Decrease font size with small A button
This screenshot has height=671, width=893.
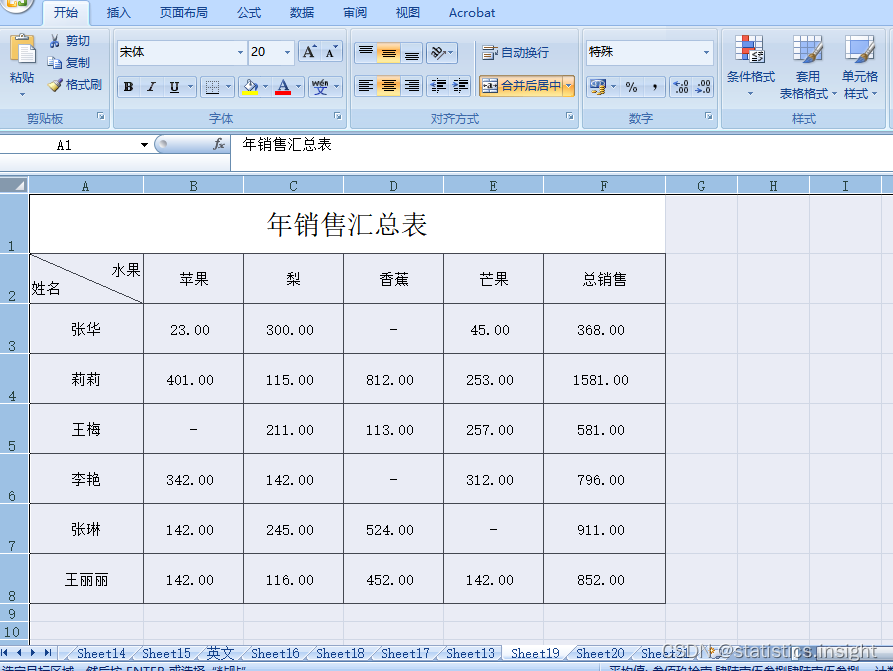tap(331, 52)
